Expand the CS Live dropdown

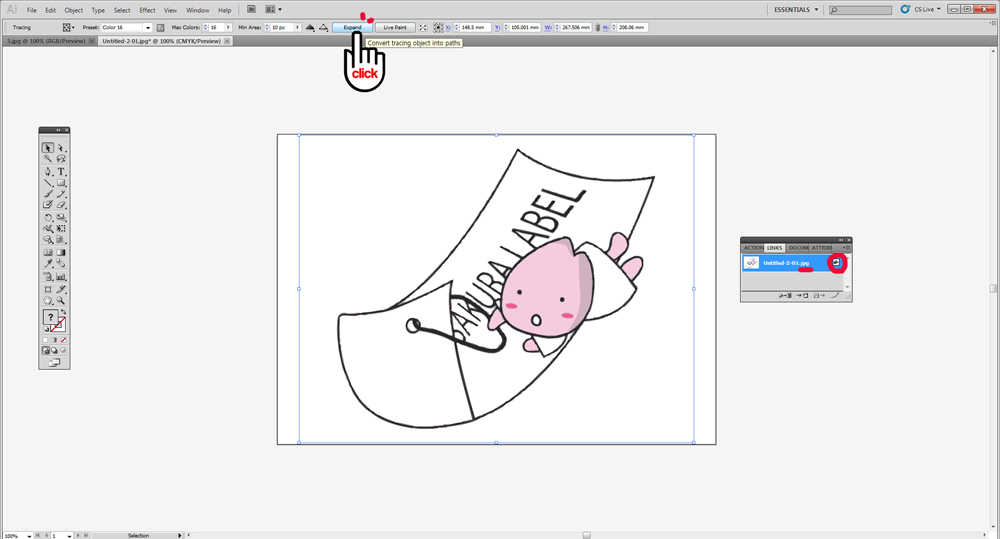tap(939, 9)
